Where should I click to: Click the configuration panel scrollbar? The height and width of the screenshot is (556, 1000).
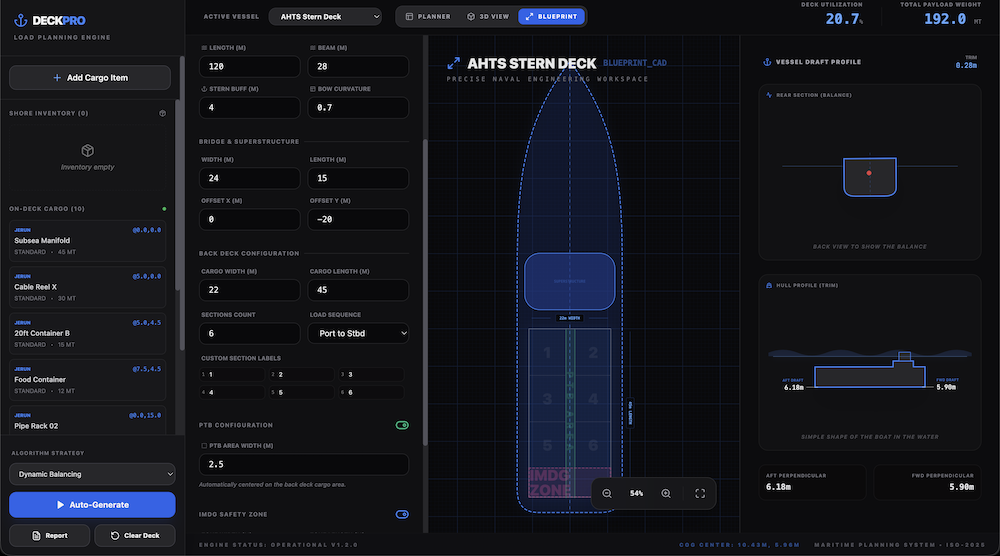pos(425,292)
